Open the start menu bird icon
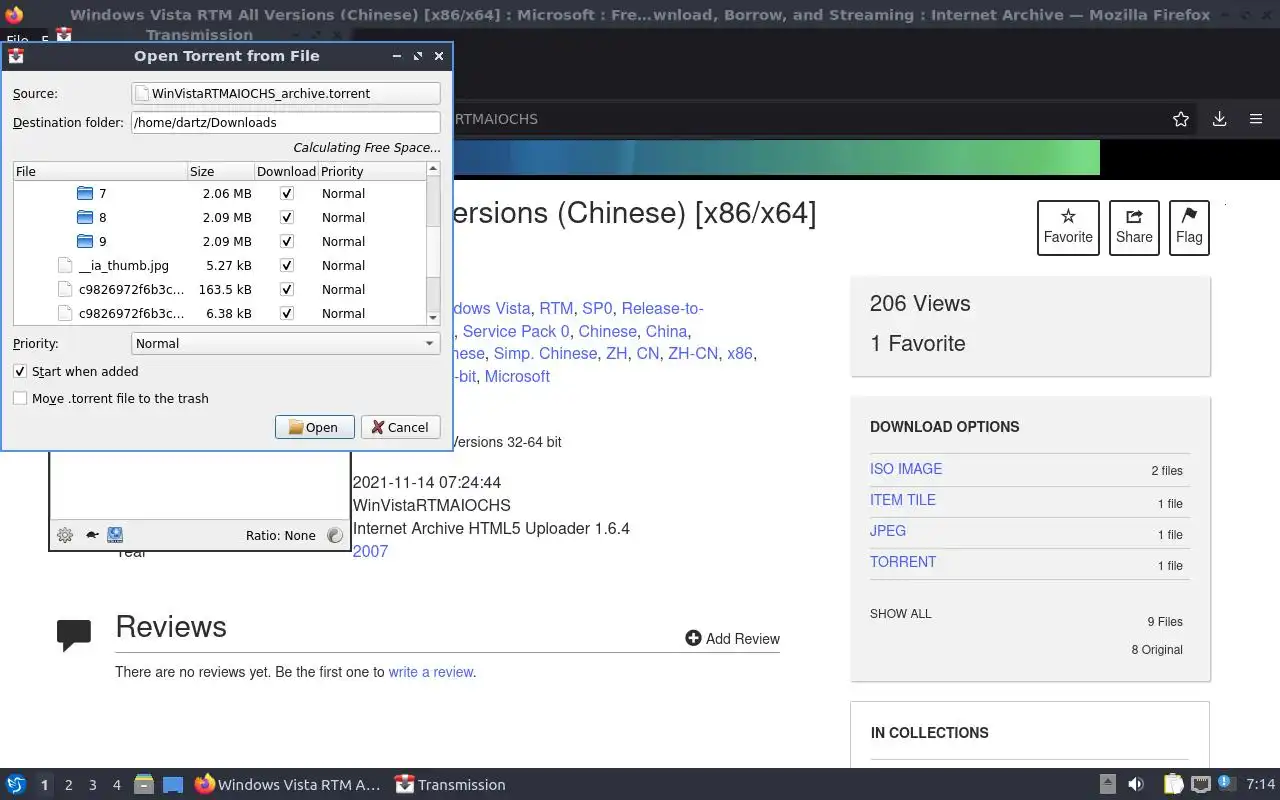 pyautogui.click(x=15, y=785)
